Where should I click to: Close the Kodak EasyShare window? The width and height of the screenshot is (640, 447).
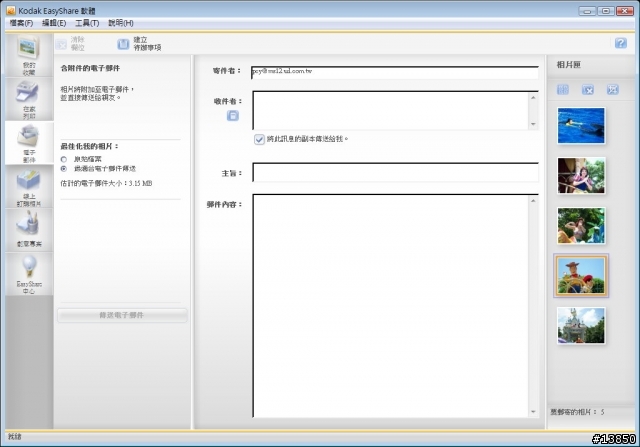pos(625,11)
